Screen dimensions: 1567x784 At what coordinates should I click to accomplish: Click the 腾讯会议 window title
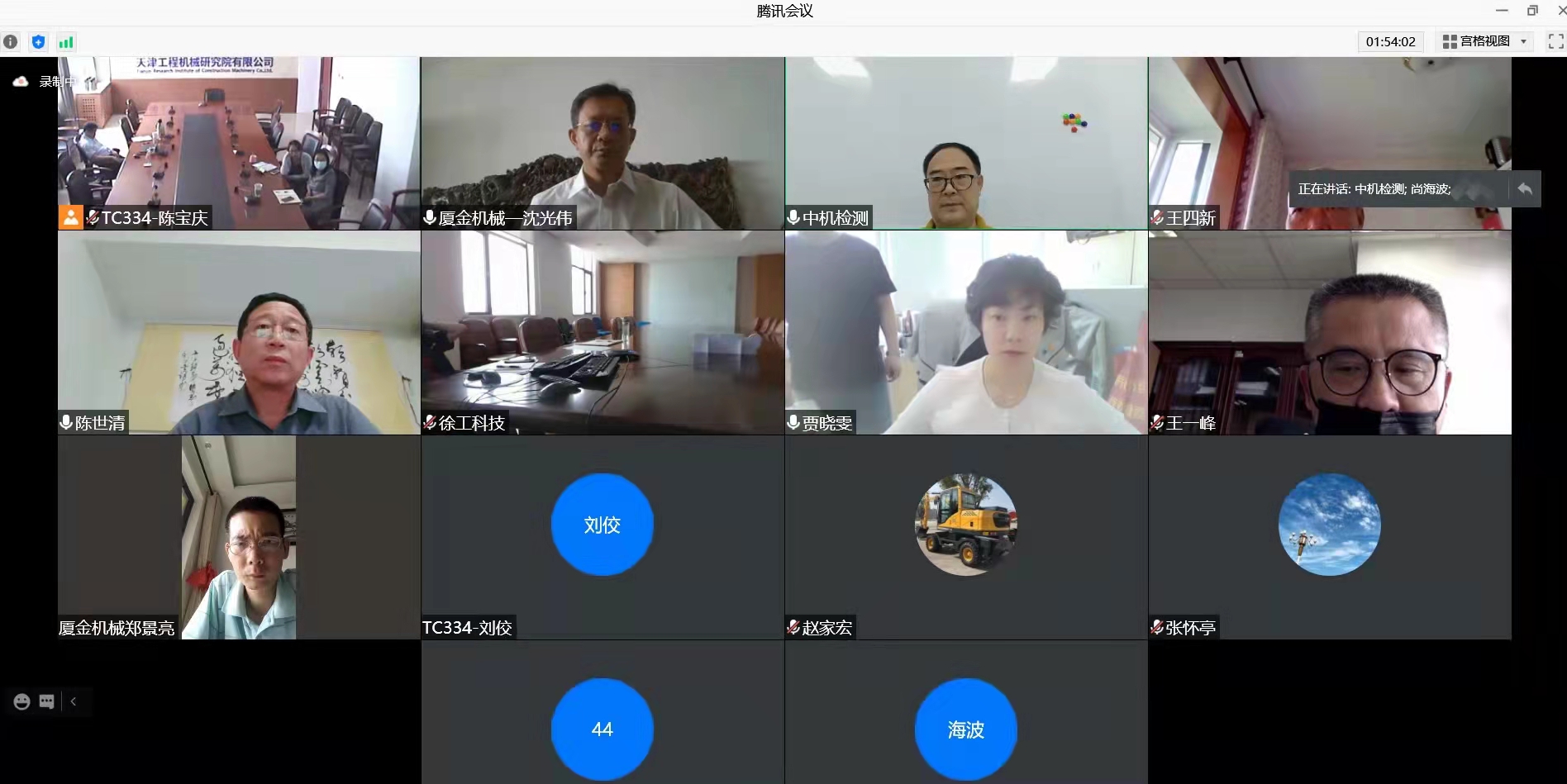785,11
